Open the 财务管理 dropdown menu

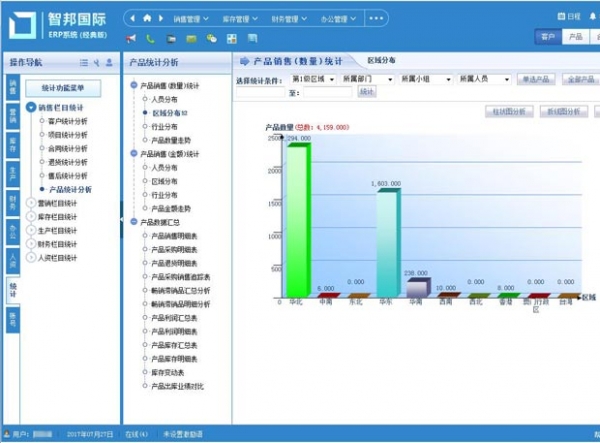tap(289, 18)
